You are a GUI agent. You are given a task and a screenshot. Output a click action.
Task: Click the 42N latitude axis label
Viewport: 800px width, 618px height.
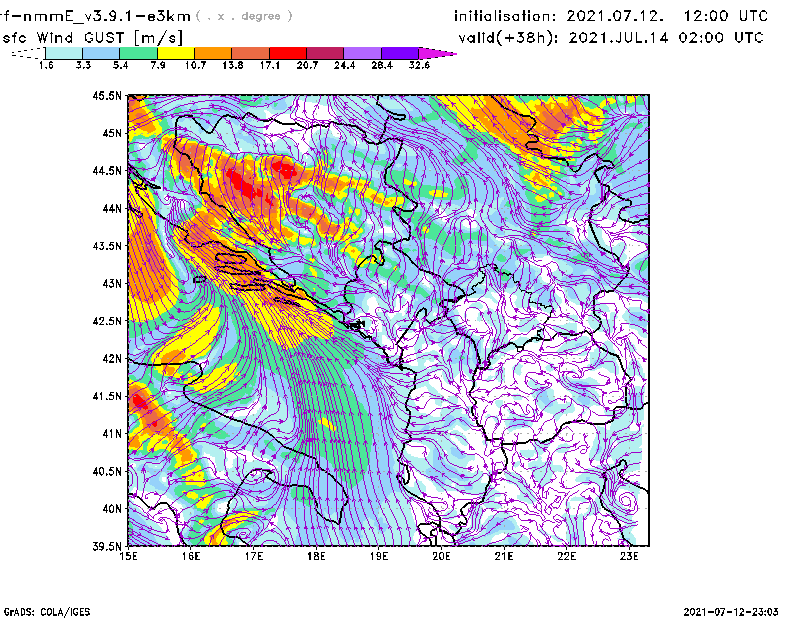[112, 359]
